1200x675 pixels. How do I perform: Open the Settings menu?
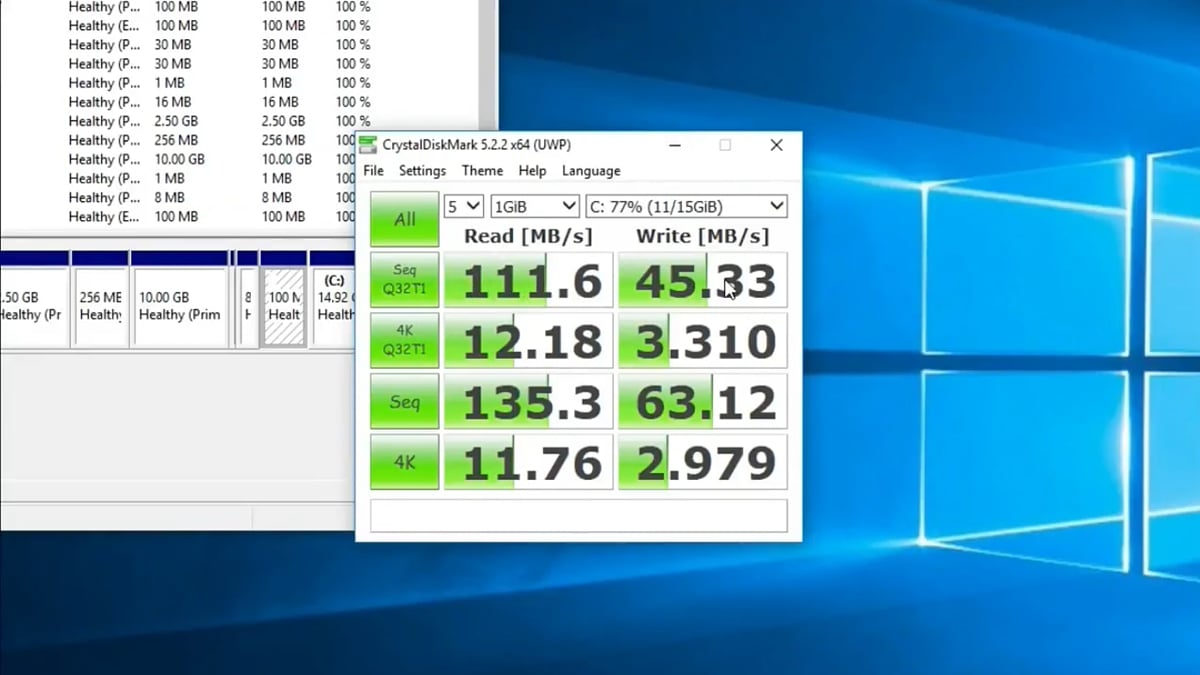click(x=422, y=170)
